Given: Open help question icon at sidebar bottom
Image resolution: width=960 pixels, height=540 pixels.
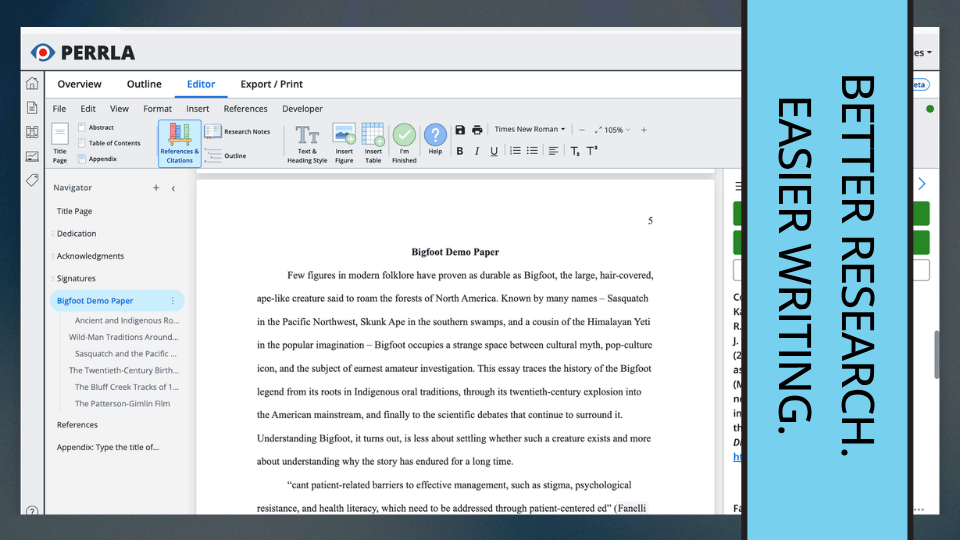Looking at the screenshot, I should pos(32,511).
